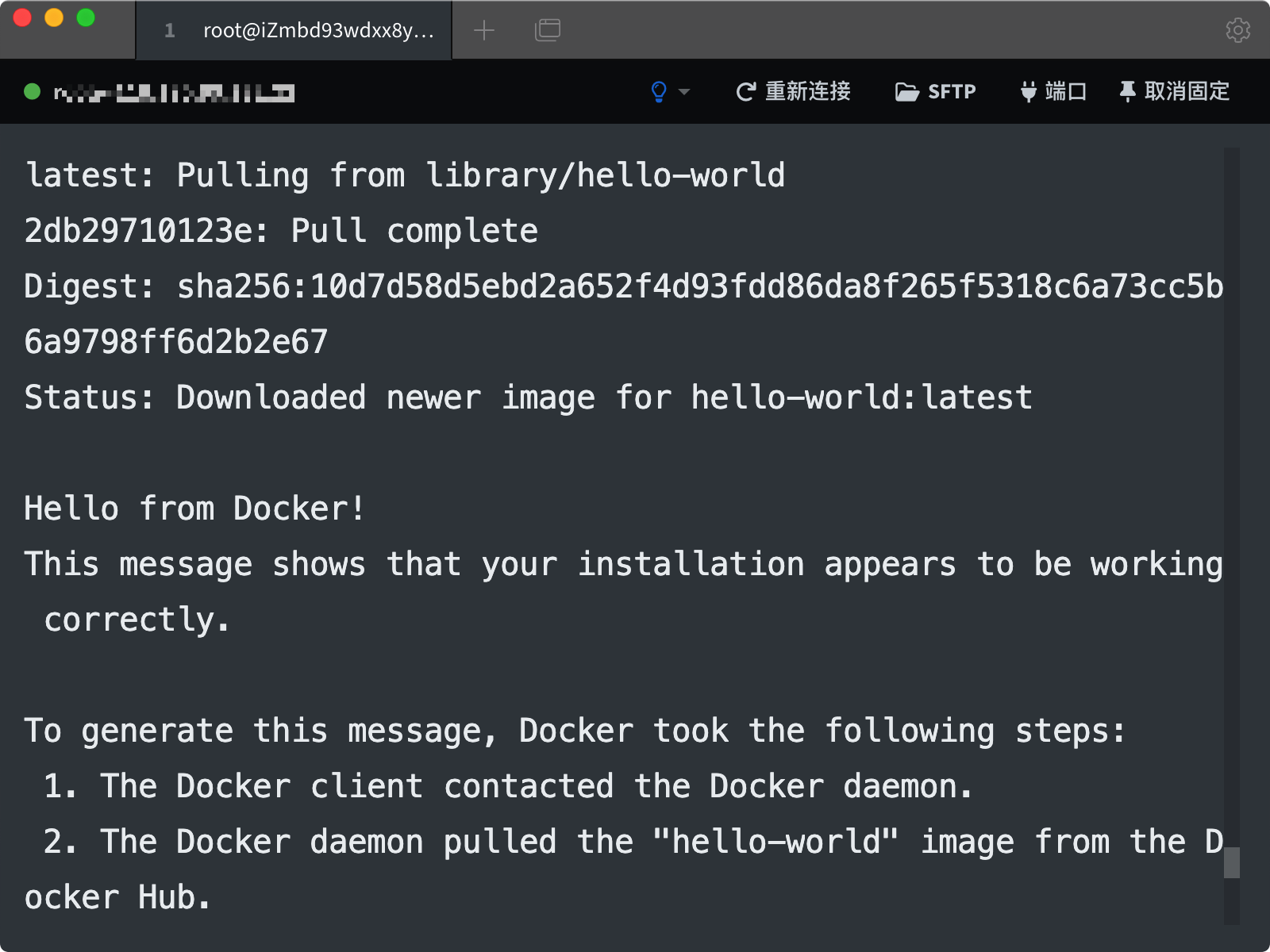1270x952 pixels.
Task: Click the tab number 1 label
Action: coord(169,31)
